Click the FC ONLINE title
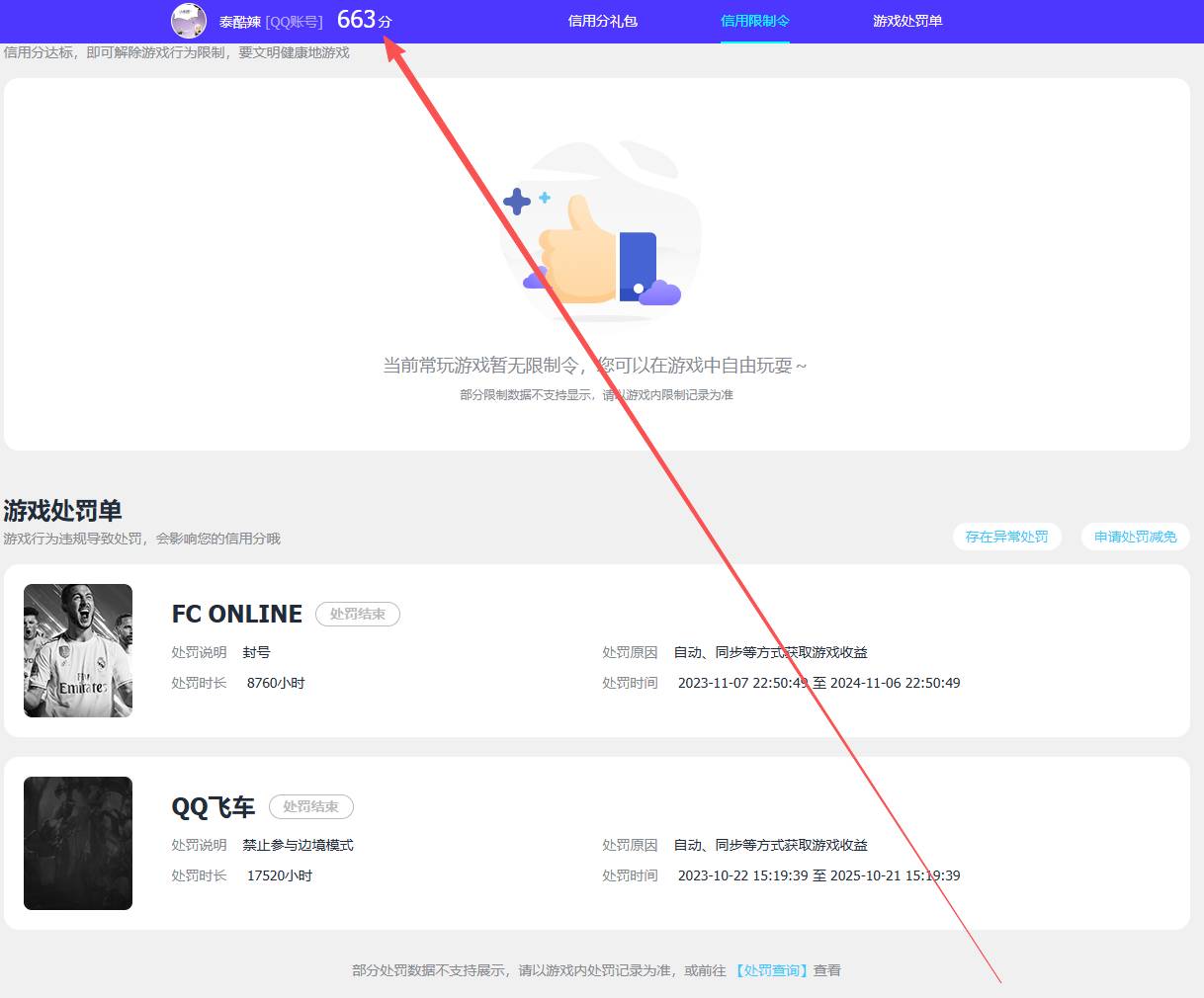The width and height of the screenshot is (1204, 998). click(237, 614)
